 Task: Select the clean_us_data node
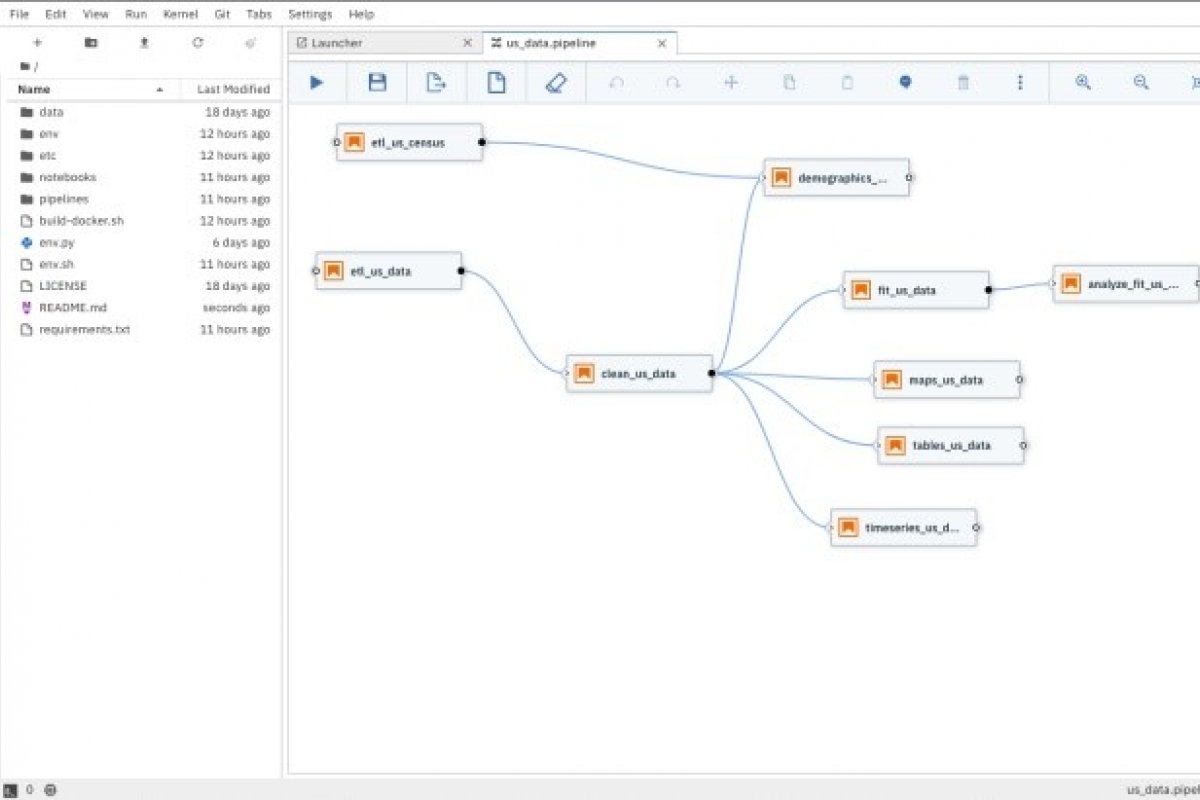pyautogui.click(x=639, y=373)
